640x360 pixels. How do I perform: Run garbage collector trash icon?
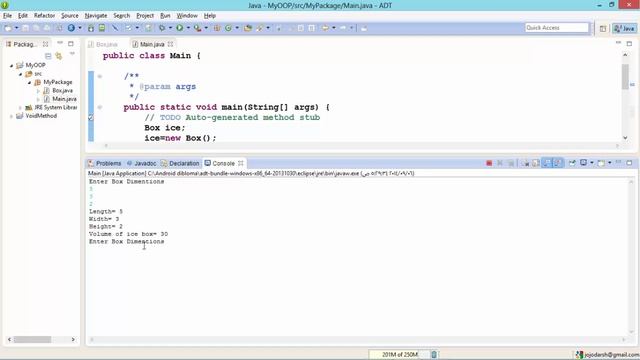pos(434,354)
